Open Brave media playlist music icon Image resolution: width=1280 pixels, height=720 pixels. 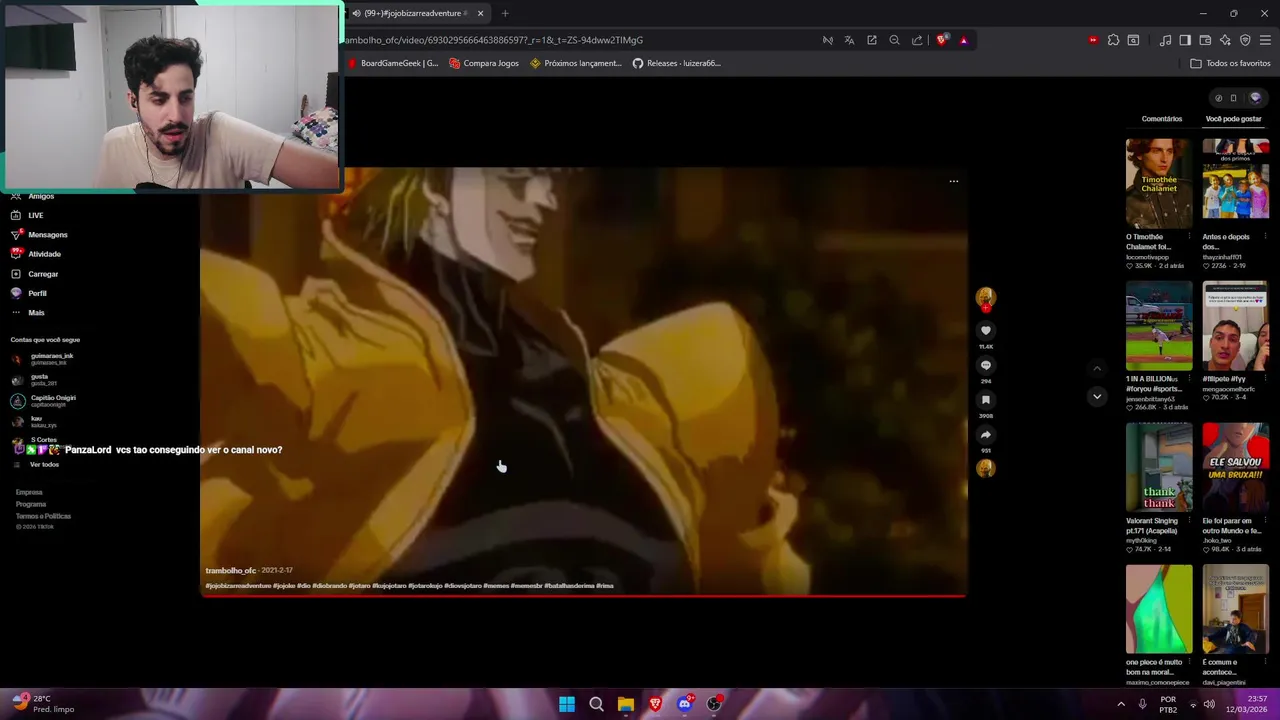point(1165,40)
